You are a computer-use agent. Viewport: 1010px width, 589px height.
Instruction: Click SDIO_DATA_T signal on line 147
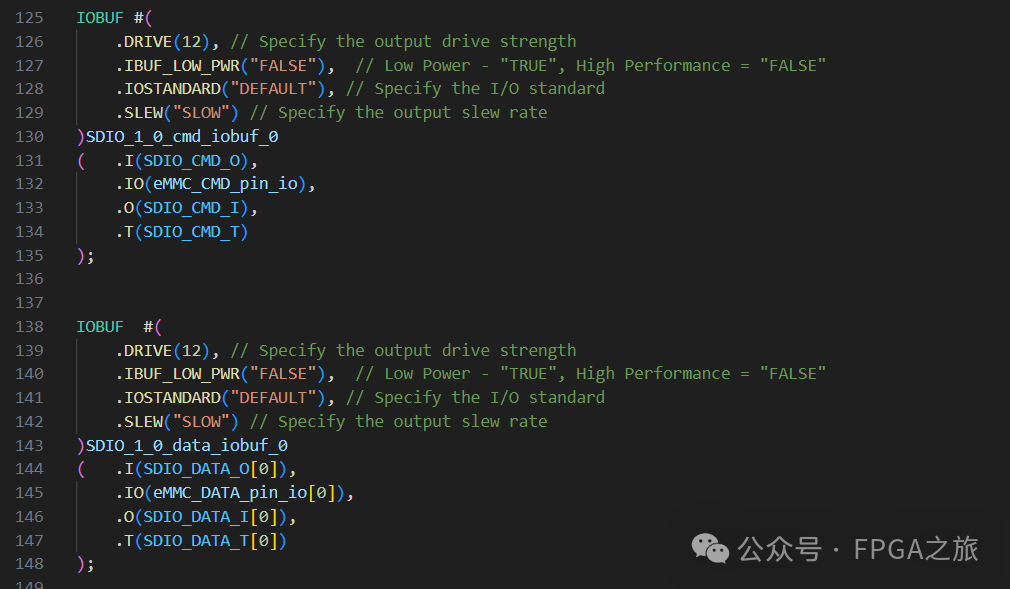click(196, 541)
